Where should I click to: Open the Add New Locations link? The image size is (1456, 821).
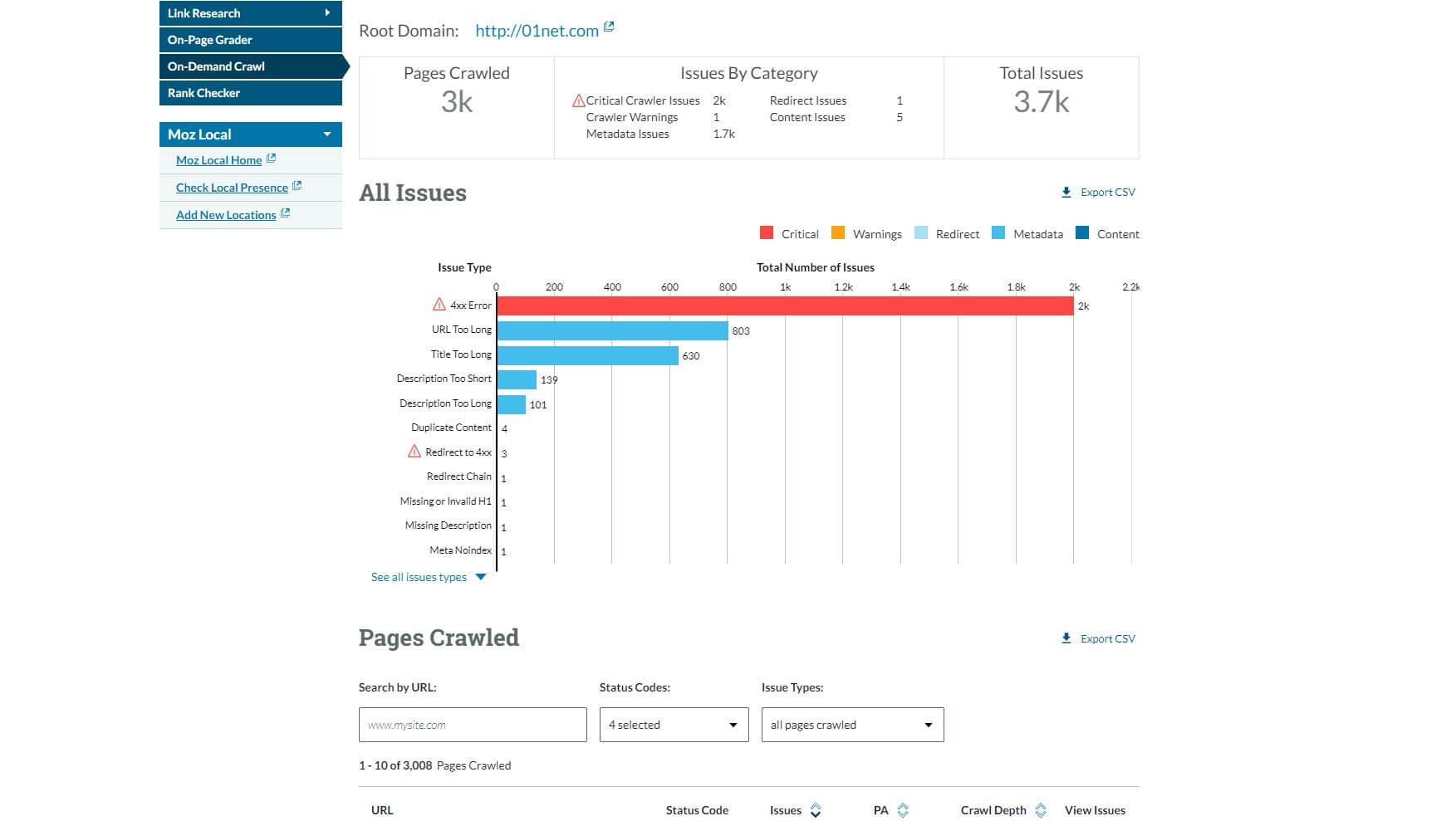[x=226, y=215]
